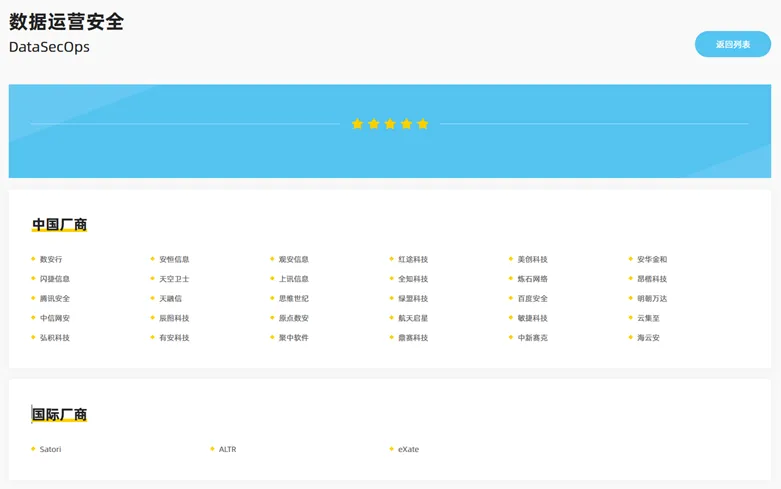This screenshot has height=489, width=781.
Task: Open the Satori international vendor link
Action: pyautogui.click(x=50, y=449)
